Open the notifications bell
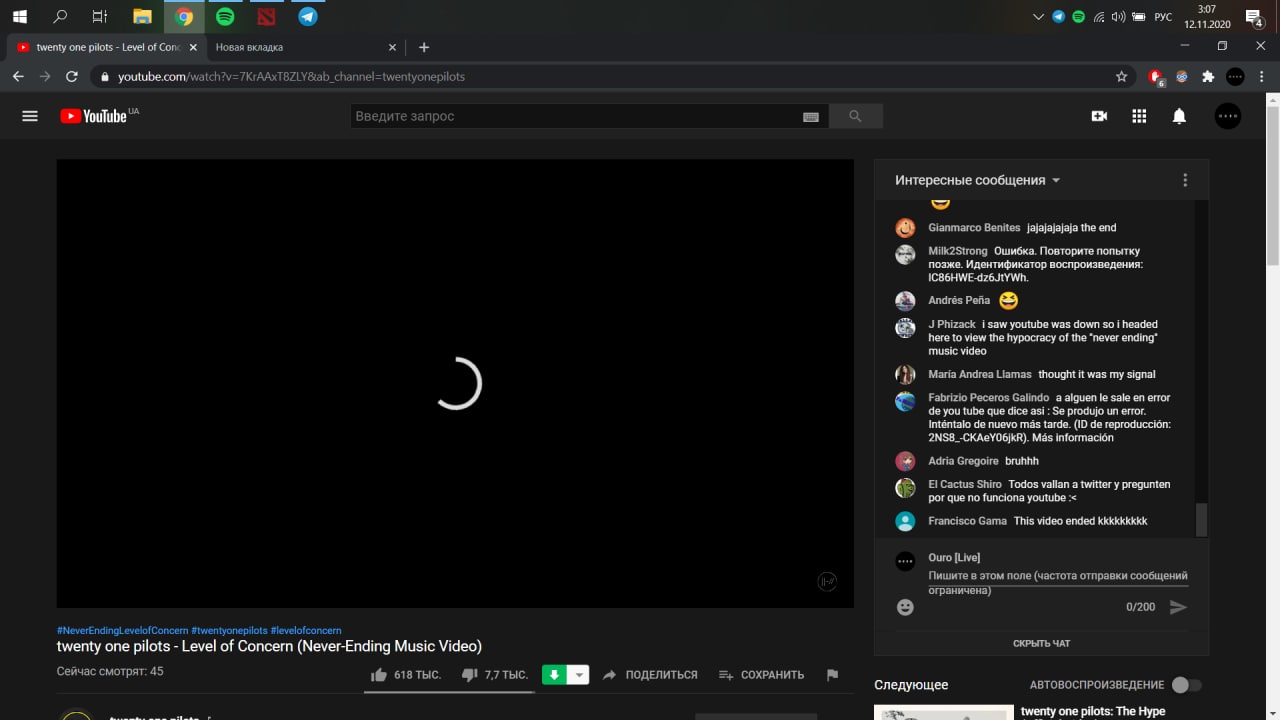Viewport: 1280px width, 720px height. tap(1179, 116)
